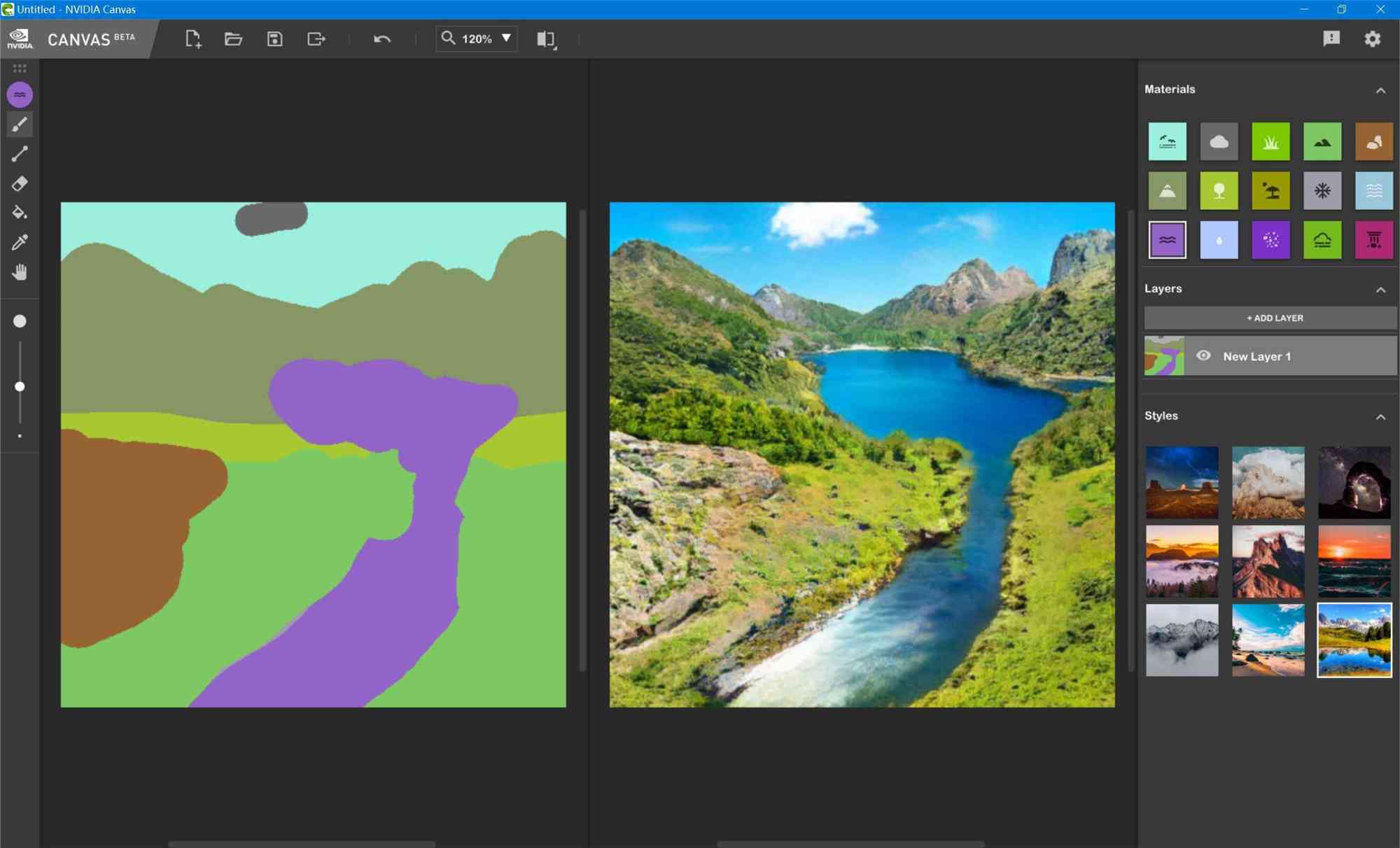Click the Export file button
This screenshot has height=848, width=1400.
316,38
